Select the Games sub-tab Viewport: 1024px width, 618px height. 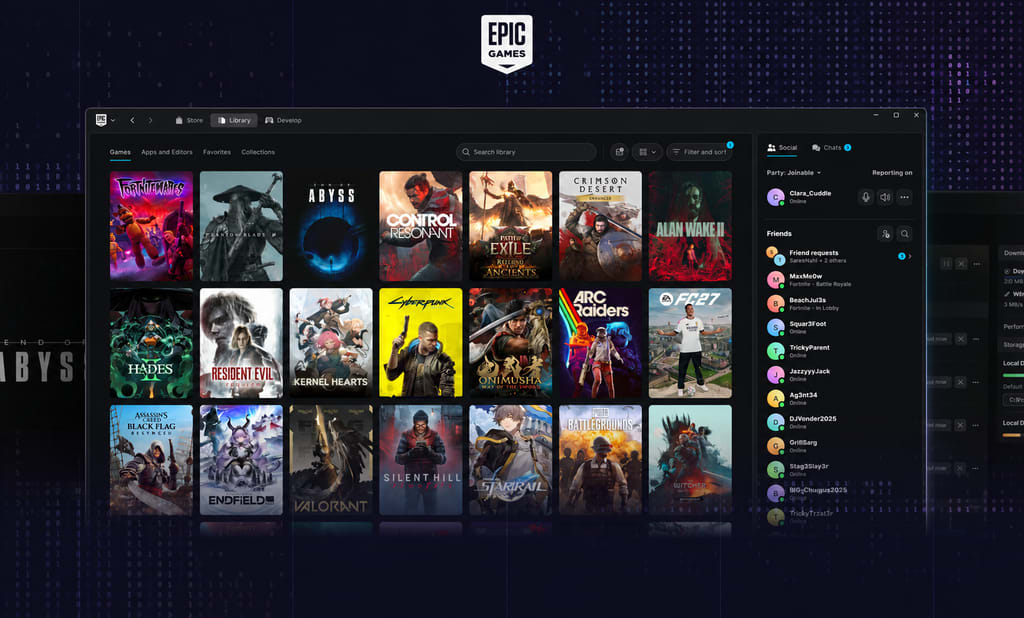tap(120, 152)
